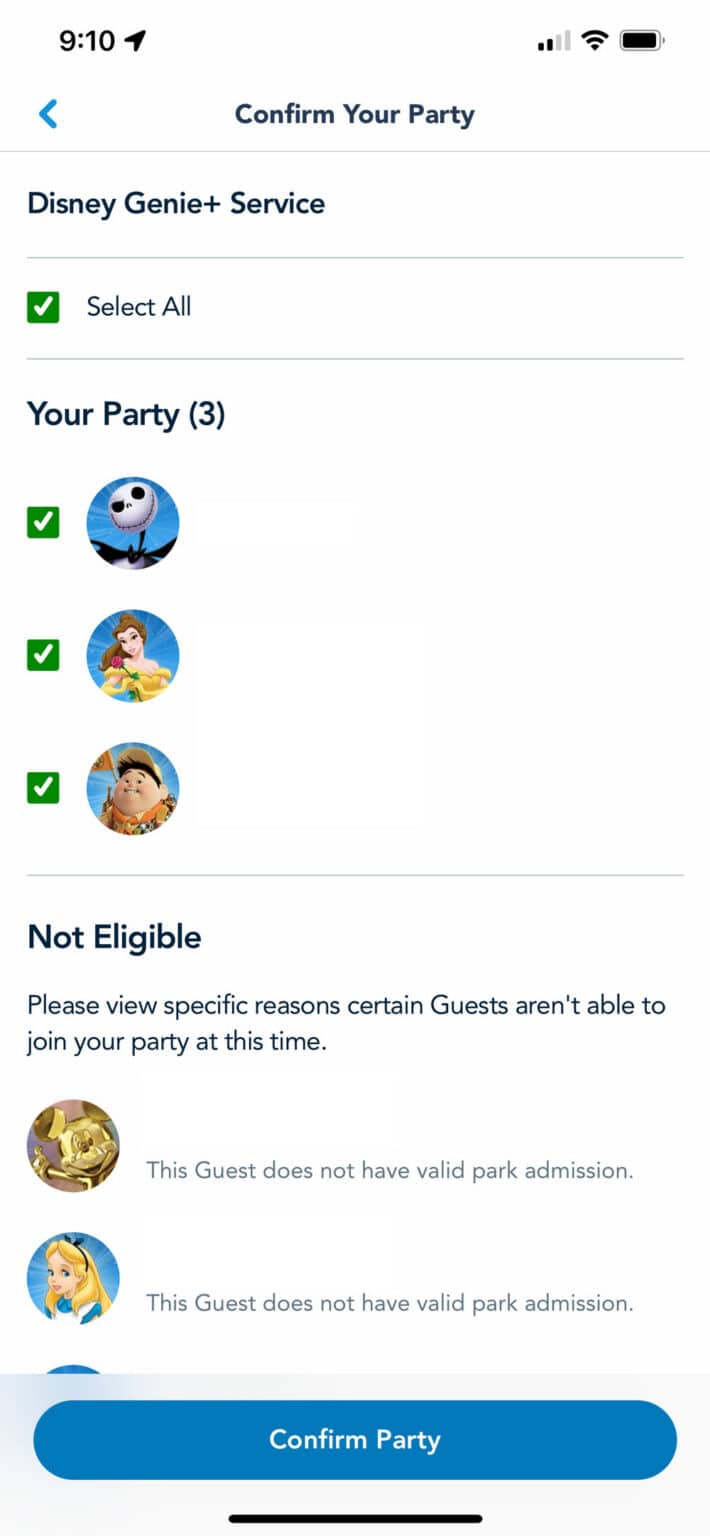Screen dimensions: 710x1536
Task: Tap Russell's avatar in Your Party
Action: pyautogui.click(x=133, y=788)
